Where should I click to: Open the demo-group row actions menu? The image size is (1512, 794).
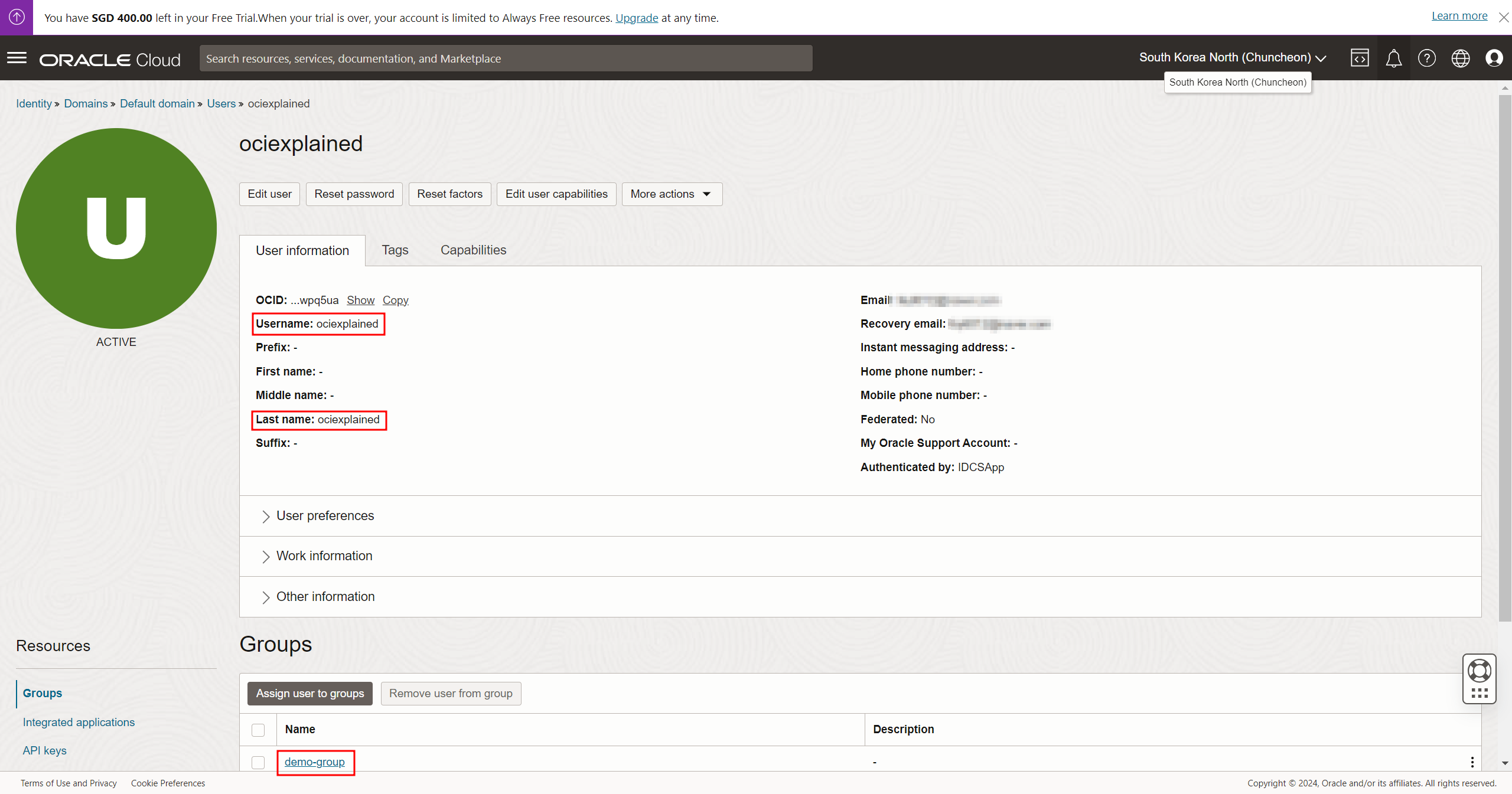(1472, 762)
